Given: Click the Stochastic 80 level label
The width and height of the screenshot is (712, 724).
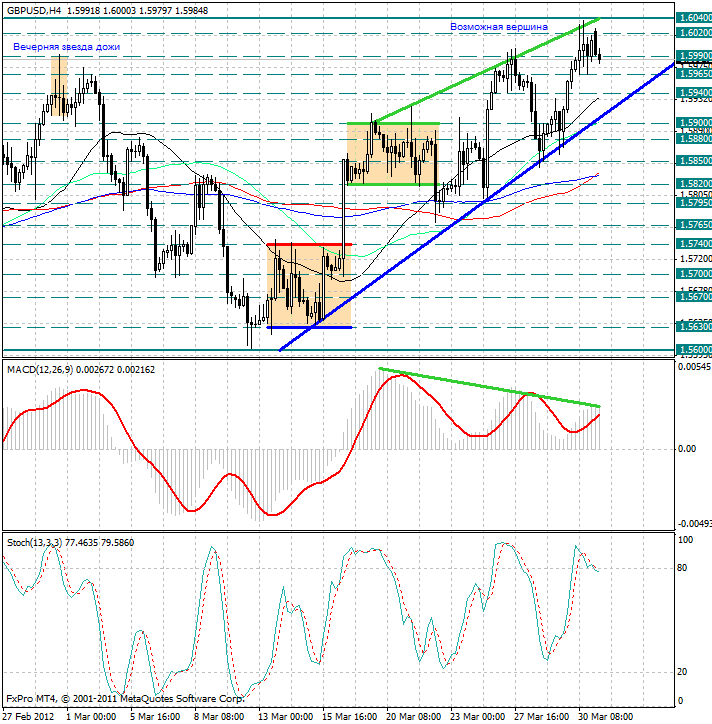Looking at the screenshot, I should [682, 568].
